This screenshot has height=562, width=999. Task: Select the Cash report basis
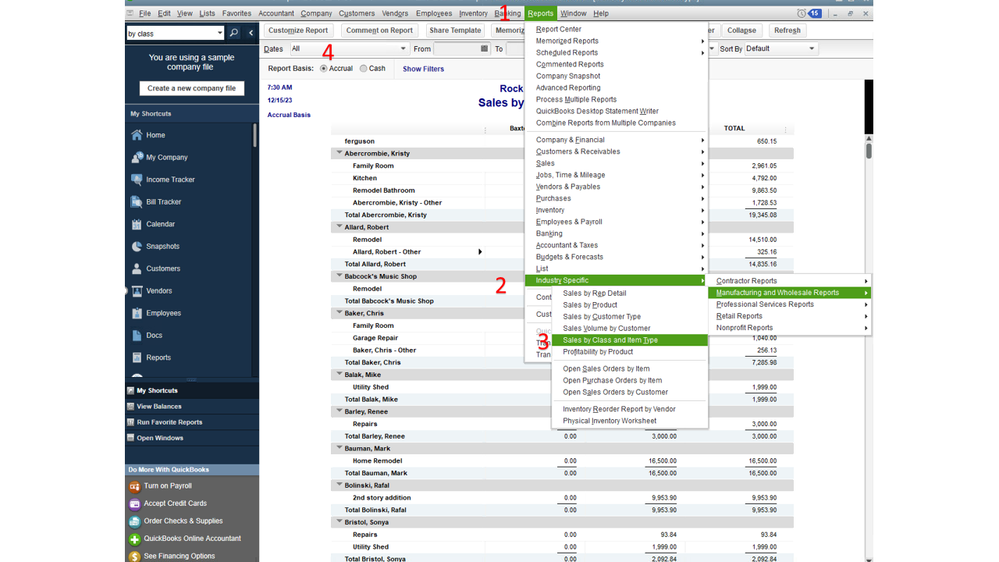click(363, 69)
